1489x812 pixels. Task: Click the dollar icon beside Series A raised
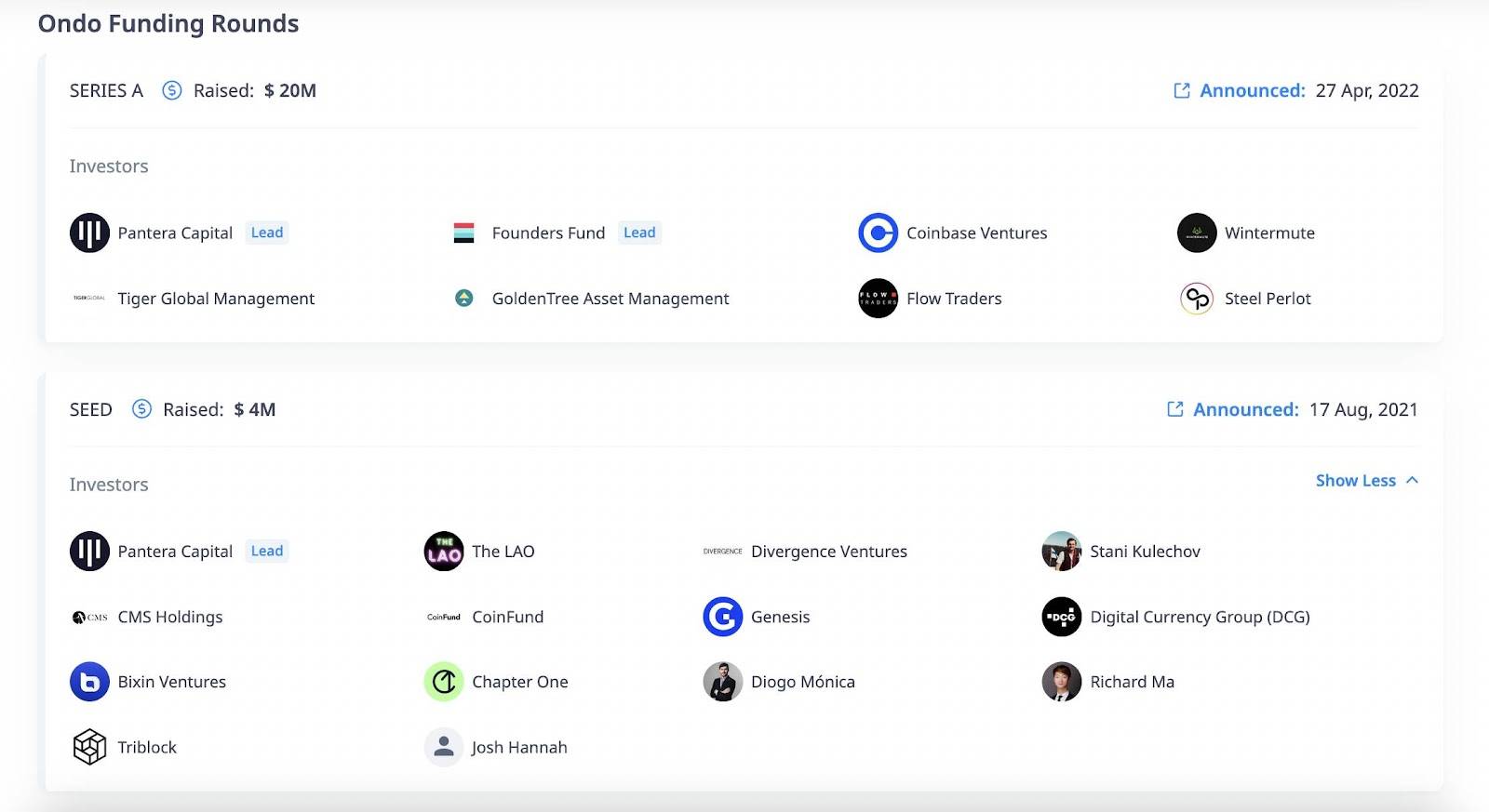172,90
